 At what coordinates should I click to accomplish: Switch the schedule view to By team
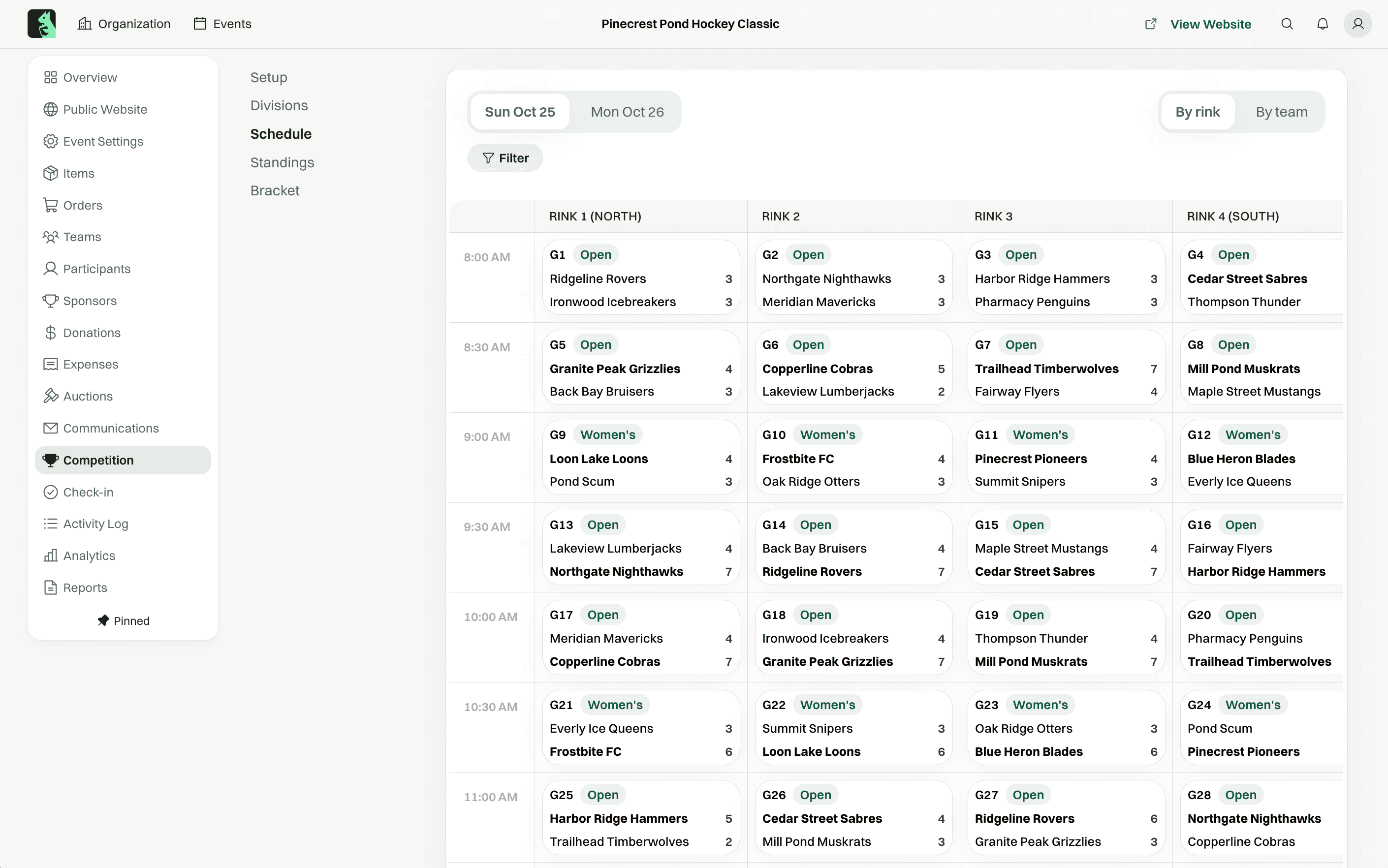point(1281,111)
